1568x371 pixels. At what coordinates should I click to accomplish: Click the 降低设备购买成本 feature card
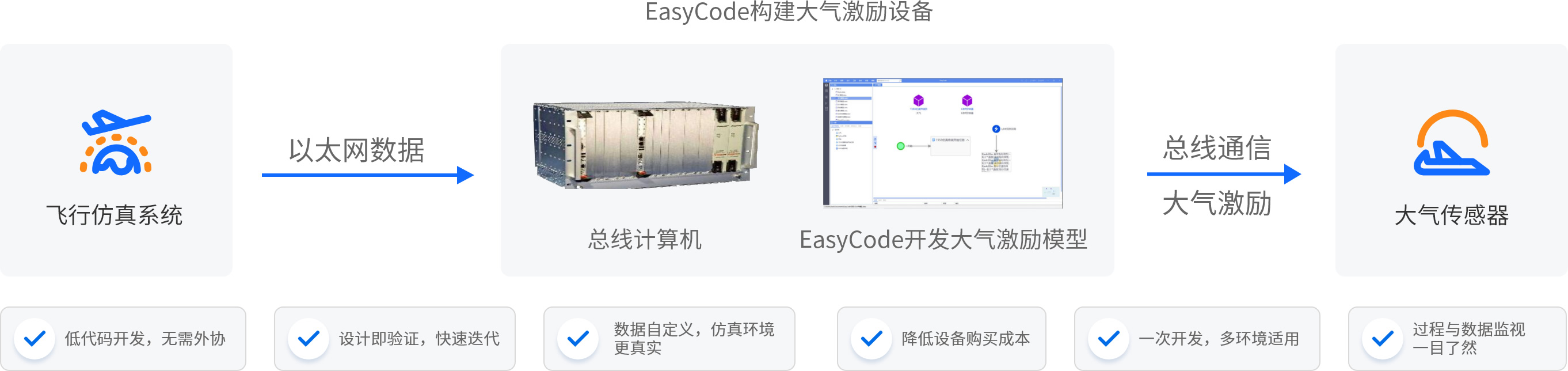point(941,339)
